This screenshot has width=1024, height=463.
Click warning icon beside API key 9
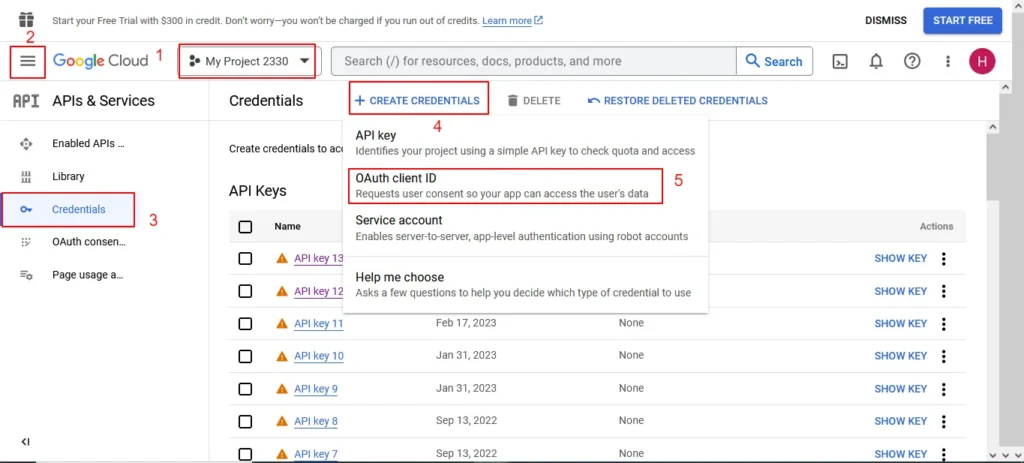pyautogui.click(x=282, y=389)
